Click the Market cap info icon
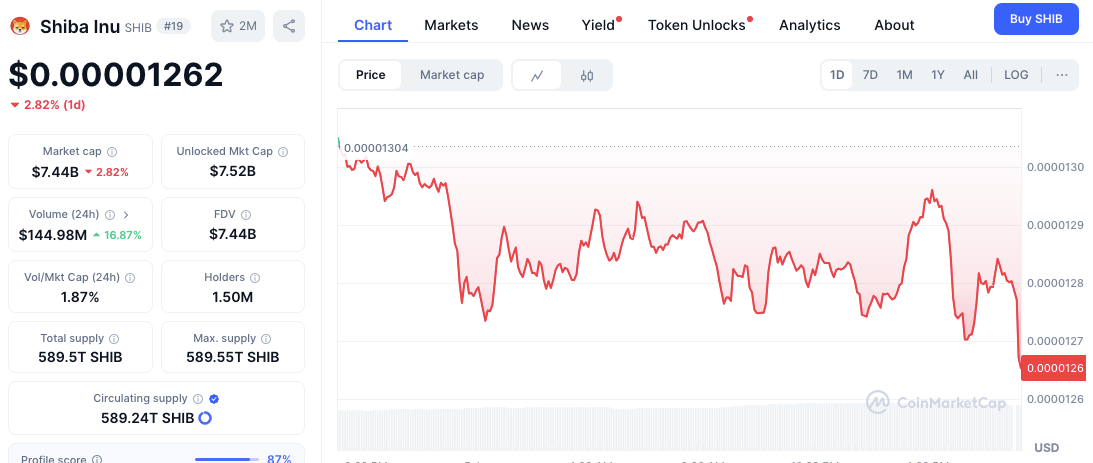This screenshot has height=463, width=1093. tap(112, 152)
